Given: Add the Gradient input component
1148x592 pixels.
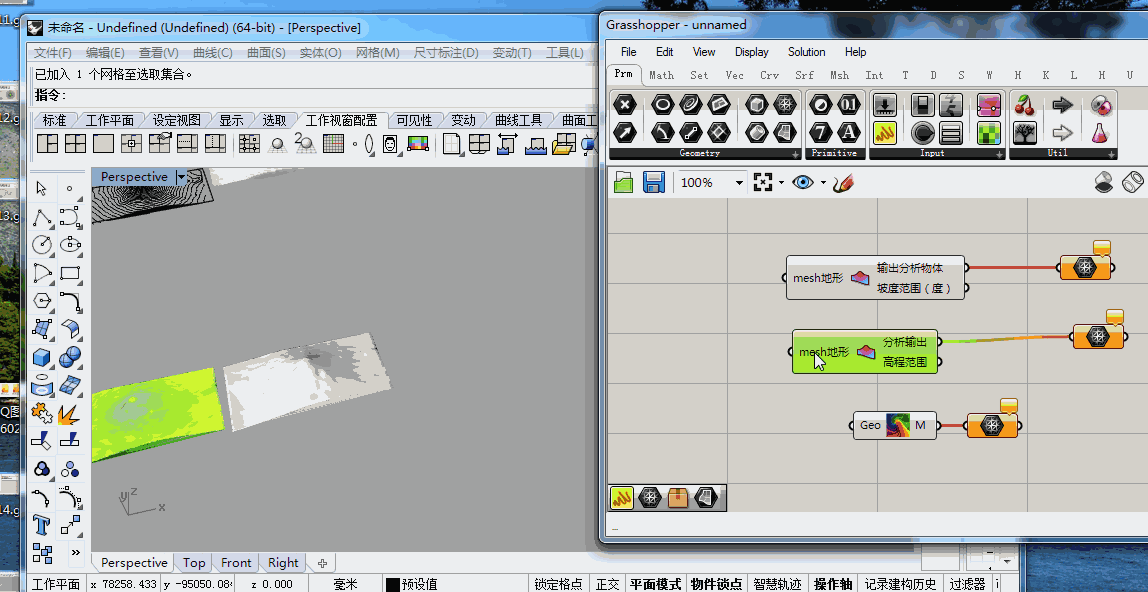Looking at the screenshot, I should click(988, 105).
